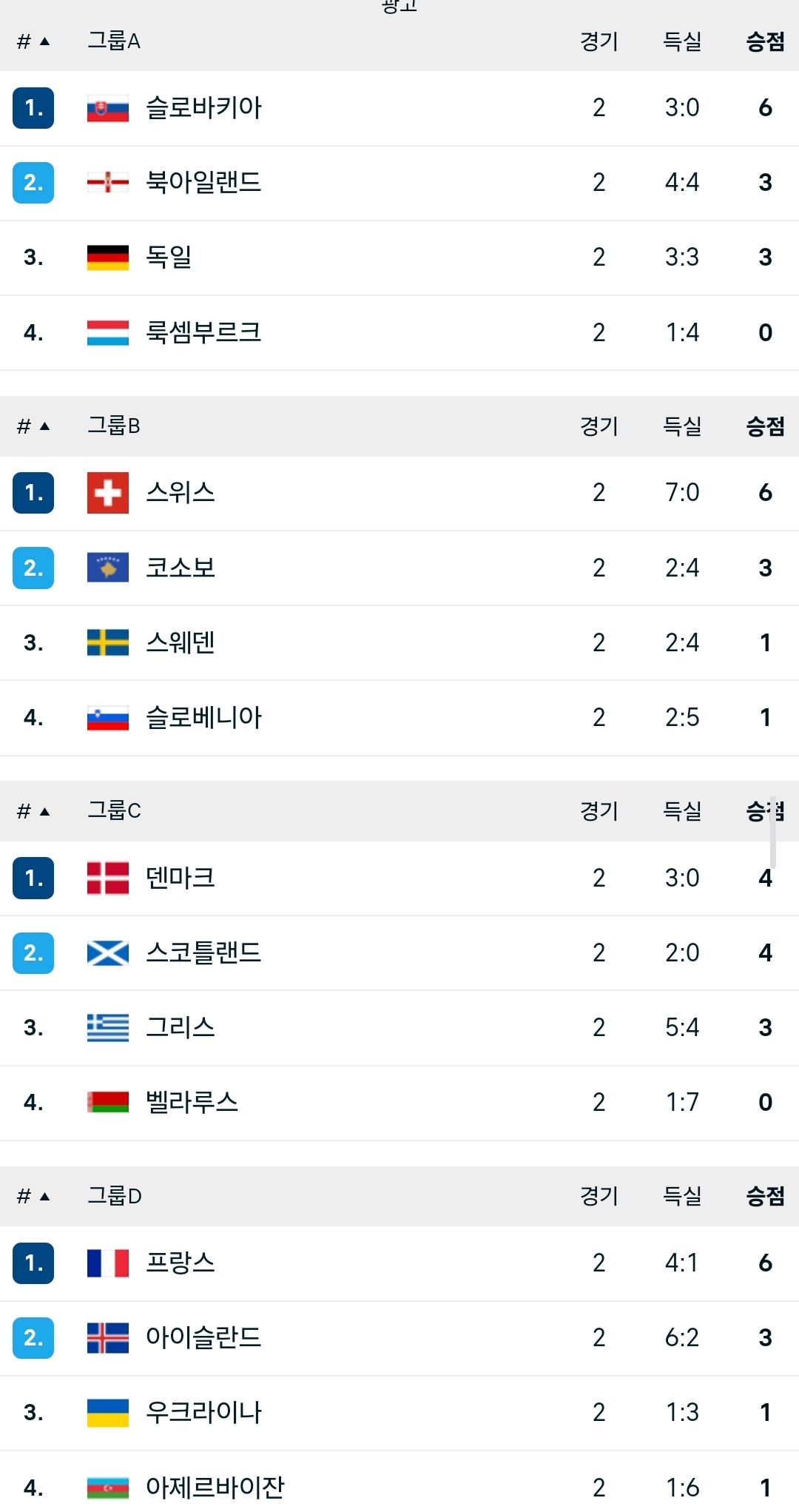Click the France flag icon

click(x=107, y=1263)
